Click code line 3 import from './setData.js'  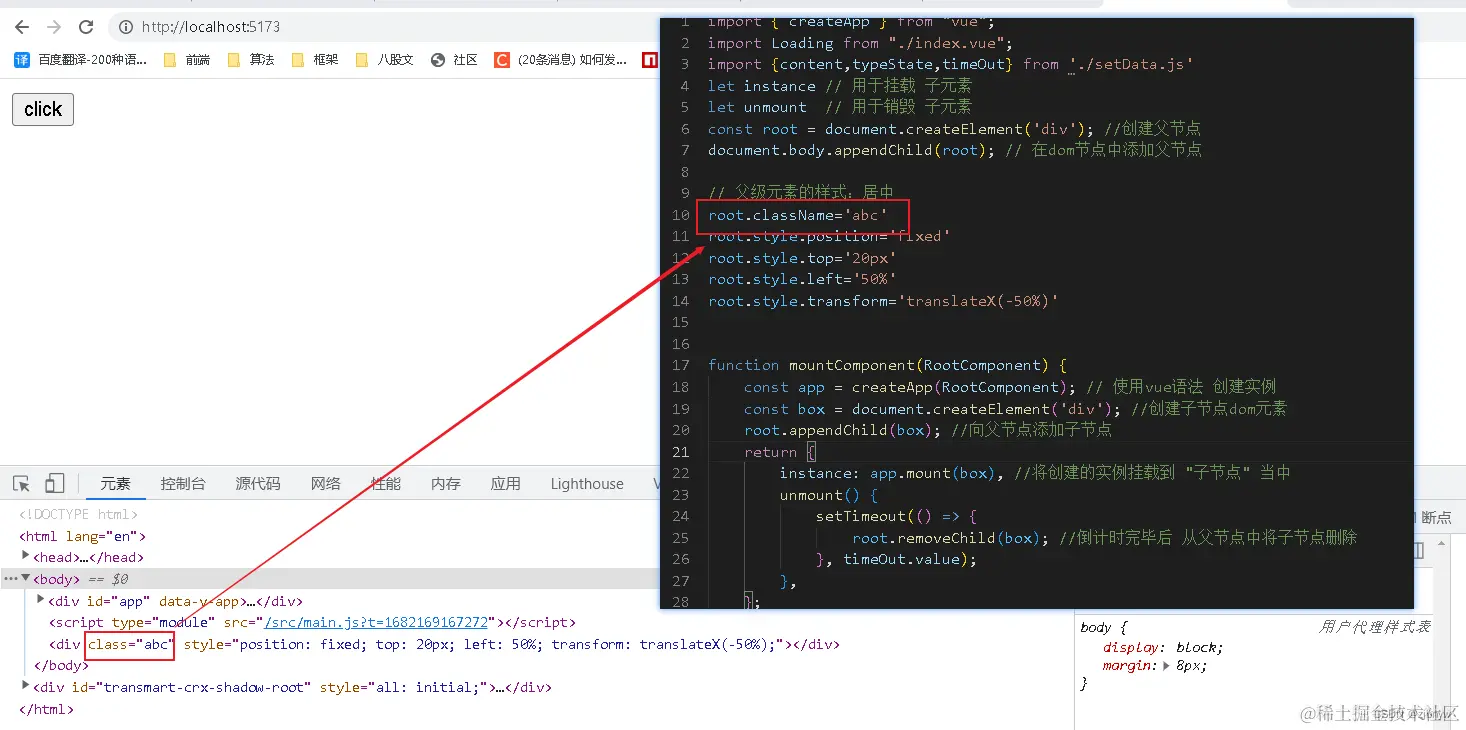[950, 64]
